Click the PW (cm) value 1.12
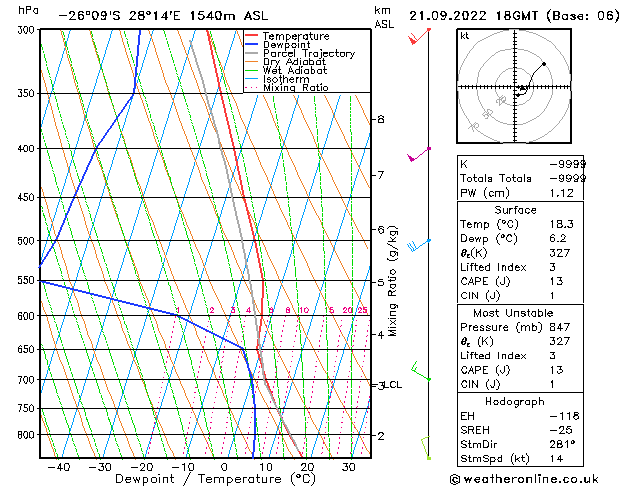 (562, 193)
